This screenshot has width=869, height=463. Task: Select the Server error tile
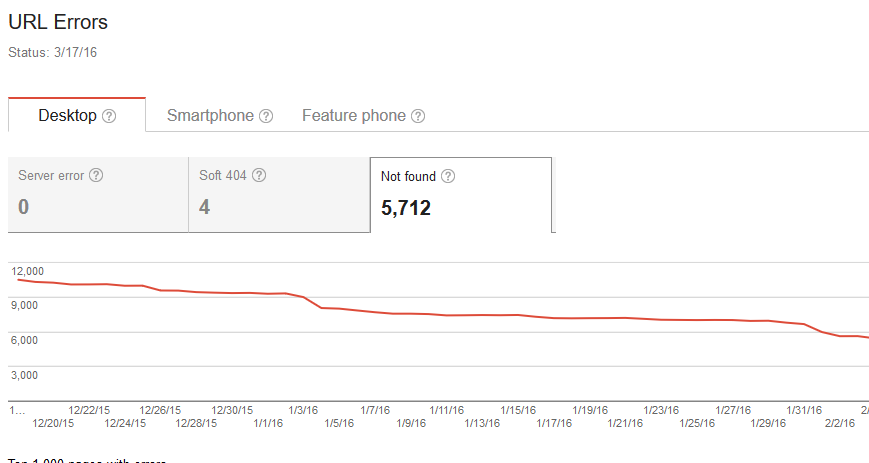[x=98, y=194]
